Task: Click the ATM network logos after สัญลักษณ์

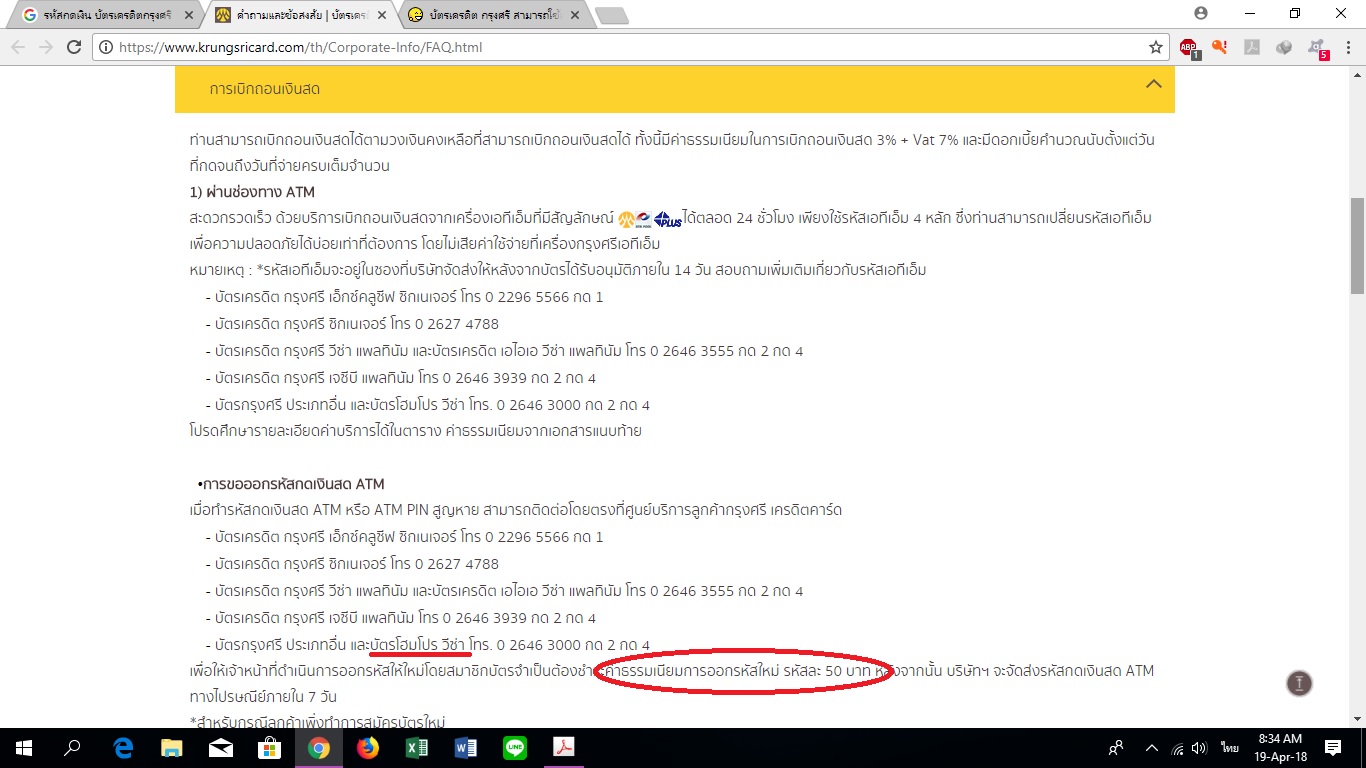Action: pyautogui.click(x=649, y=219)
